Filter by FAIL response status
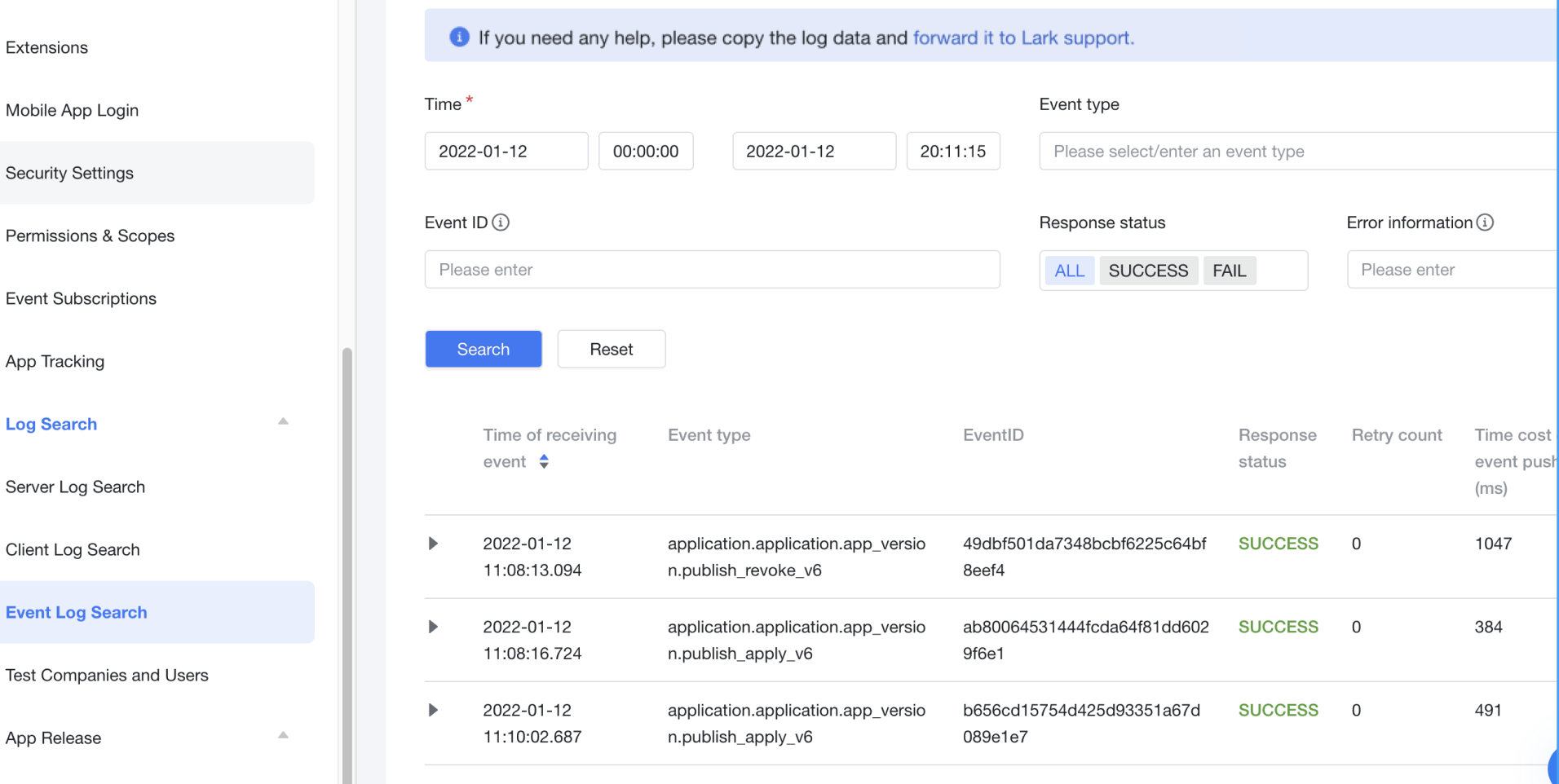This screenshot has width=1559, height=784. (x=1229, y=271)
